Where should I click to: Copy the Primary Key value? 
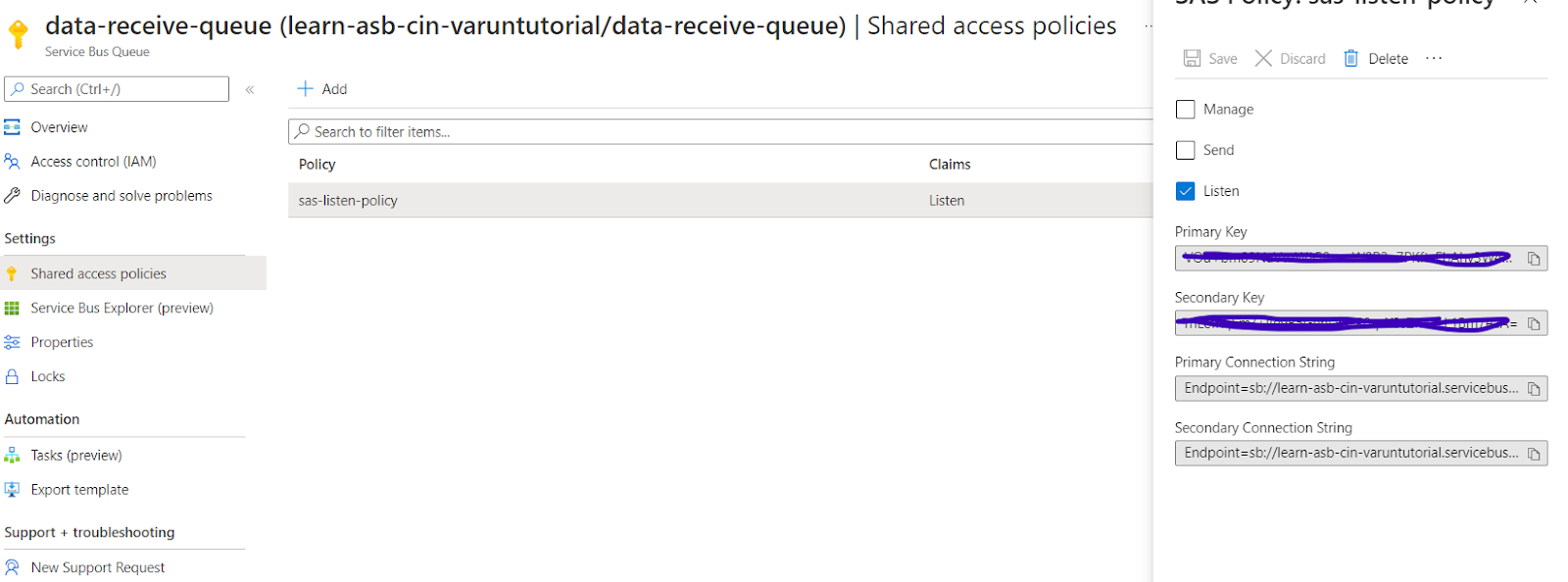click(x=1534, y=259)
